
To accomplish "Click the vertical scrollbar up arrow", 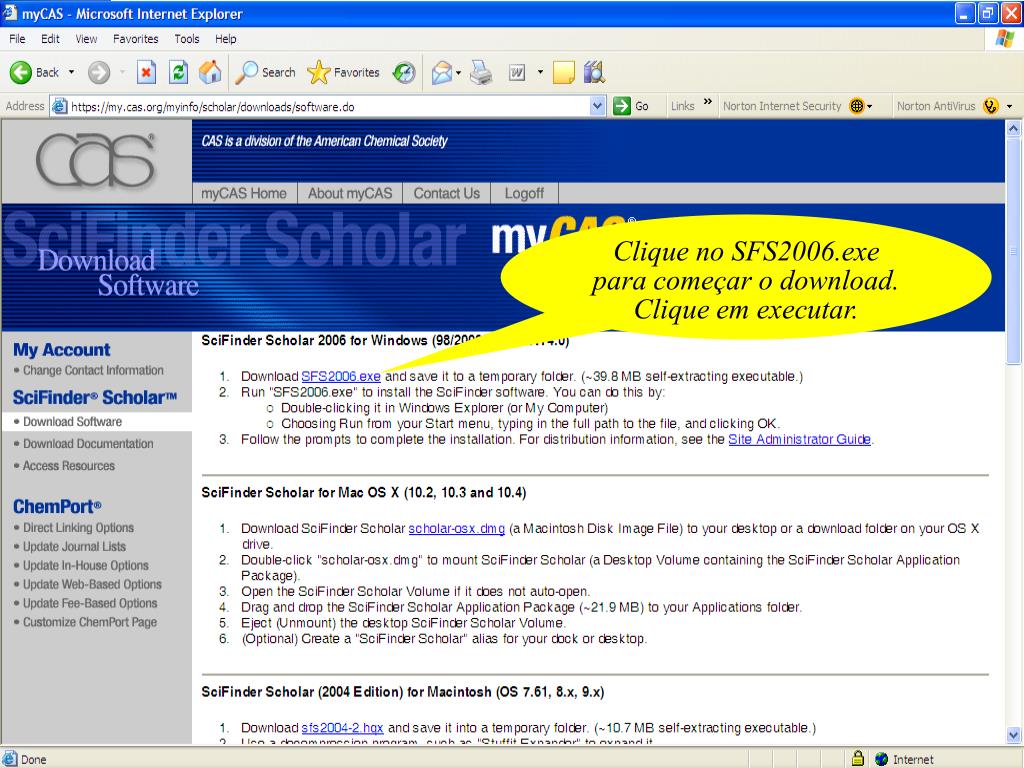I will pyautogui.click(x=1014, y=129).
